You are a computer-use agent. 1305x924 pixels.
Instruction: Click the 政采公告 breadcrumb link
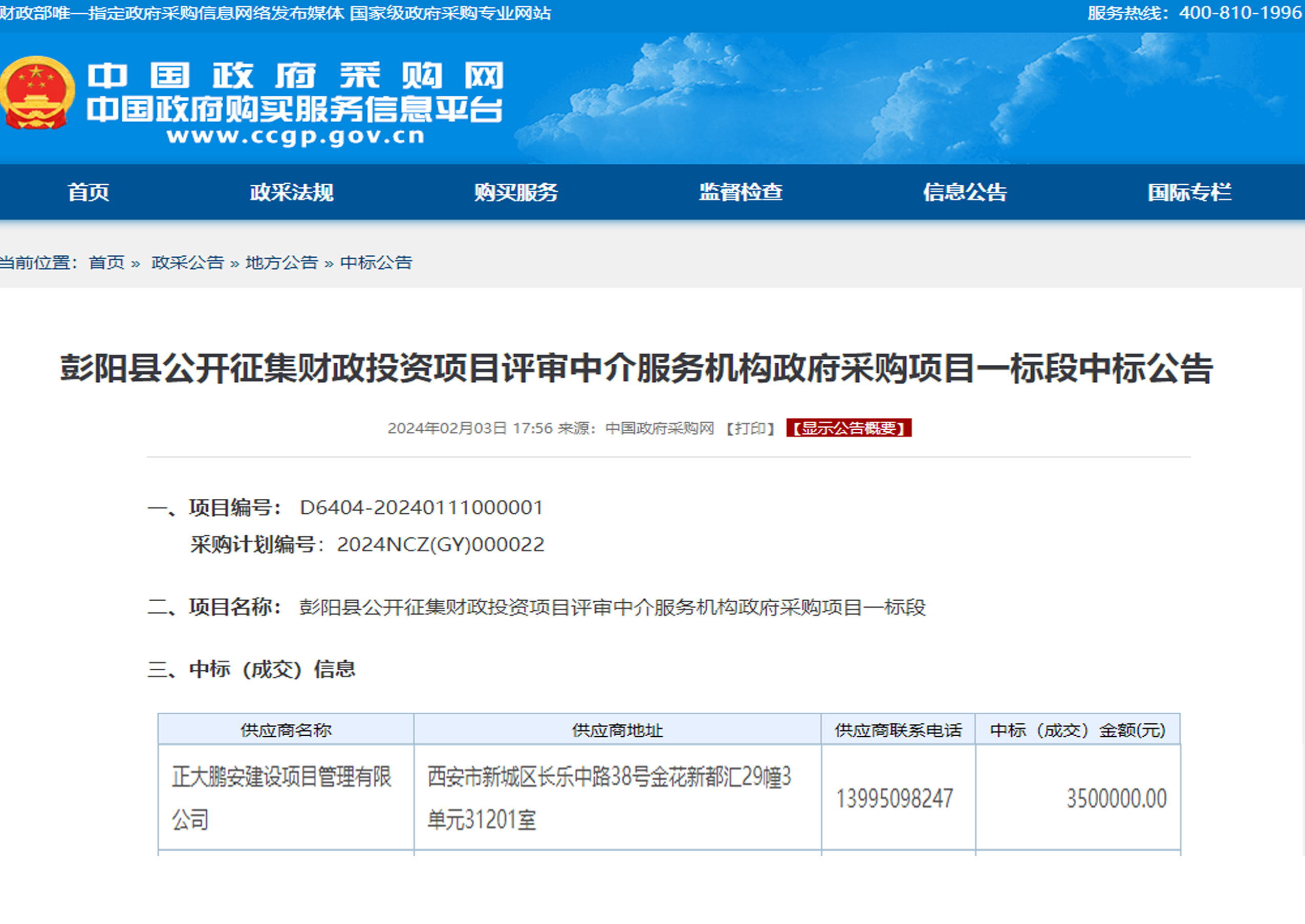pyautogui.click(x=187, y=263)
